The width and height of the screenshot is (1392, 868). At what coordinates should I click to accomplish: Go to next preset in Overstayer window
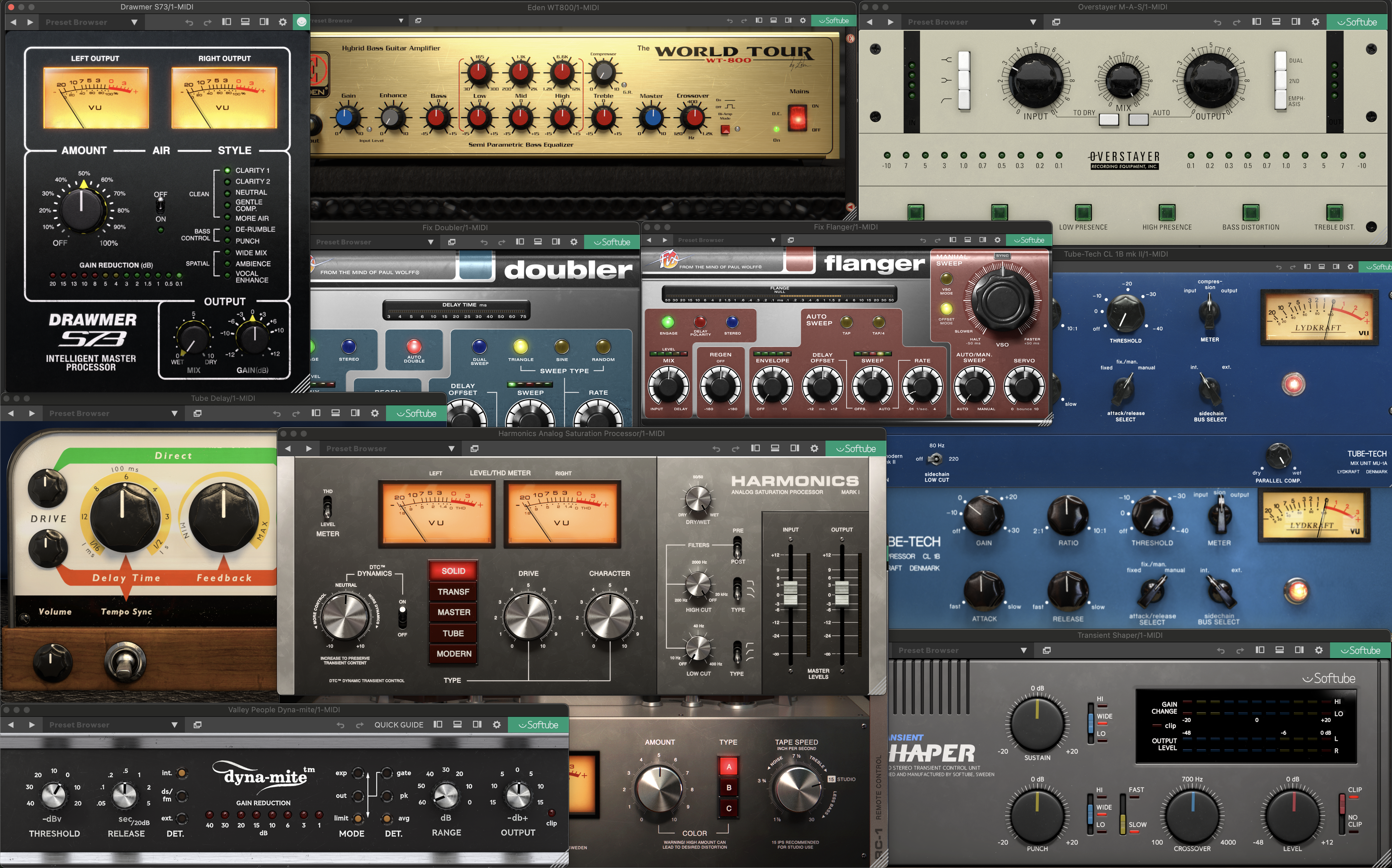point(890,22)
